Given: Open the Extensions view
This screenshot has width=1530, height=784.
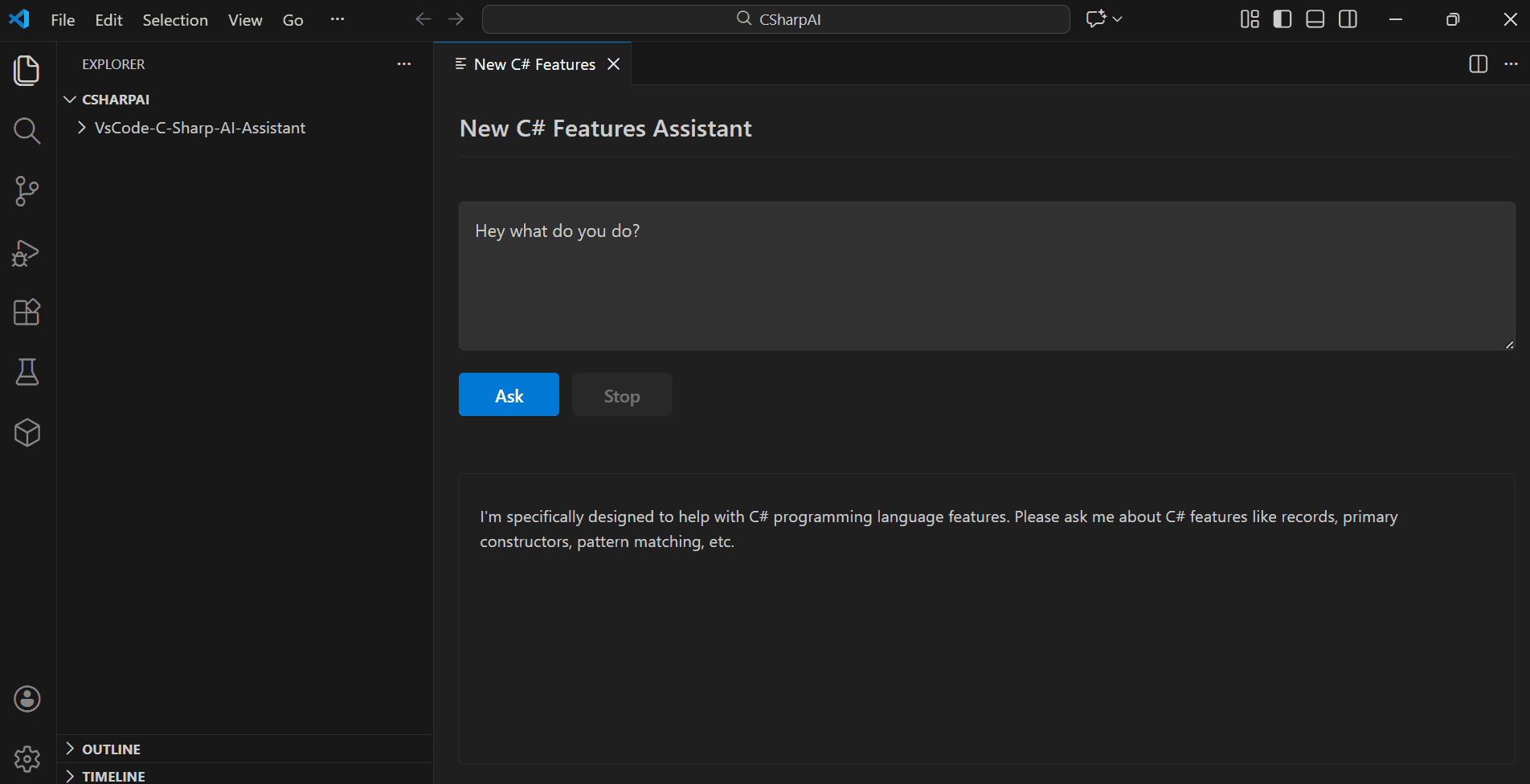Looking at the screenshot, I should (27, 312).
